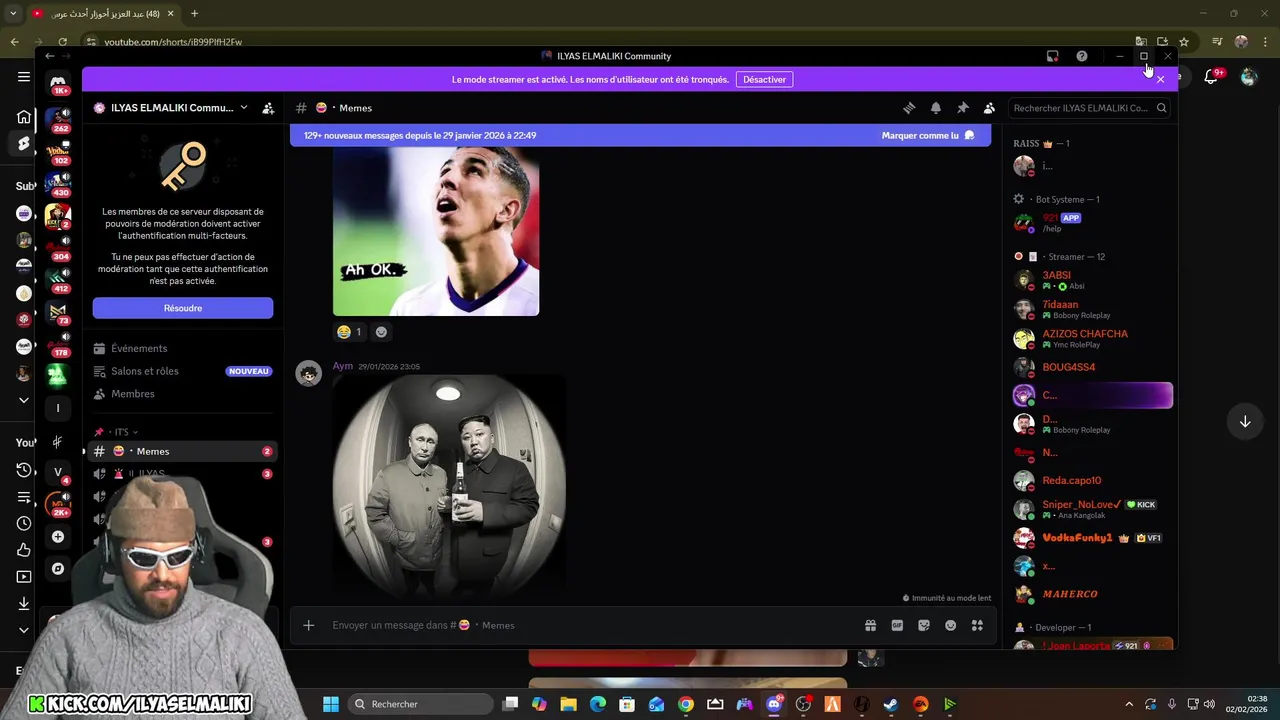This screenshot has height=720, width=1280.
Task: Open the sticker picker
Action: tap(924, 625)
